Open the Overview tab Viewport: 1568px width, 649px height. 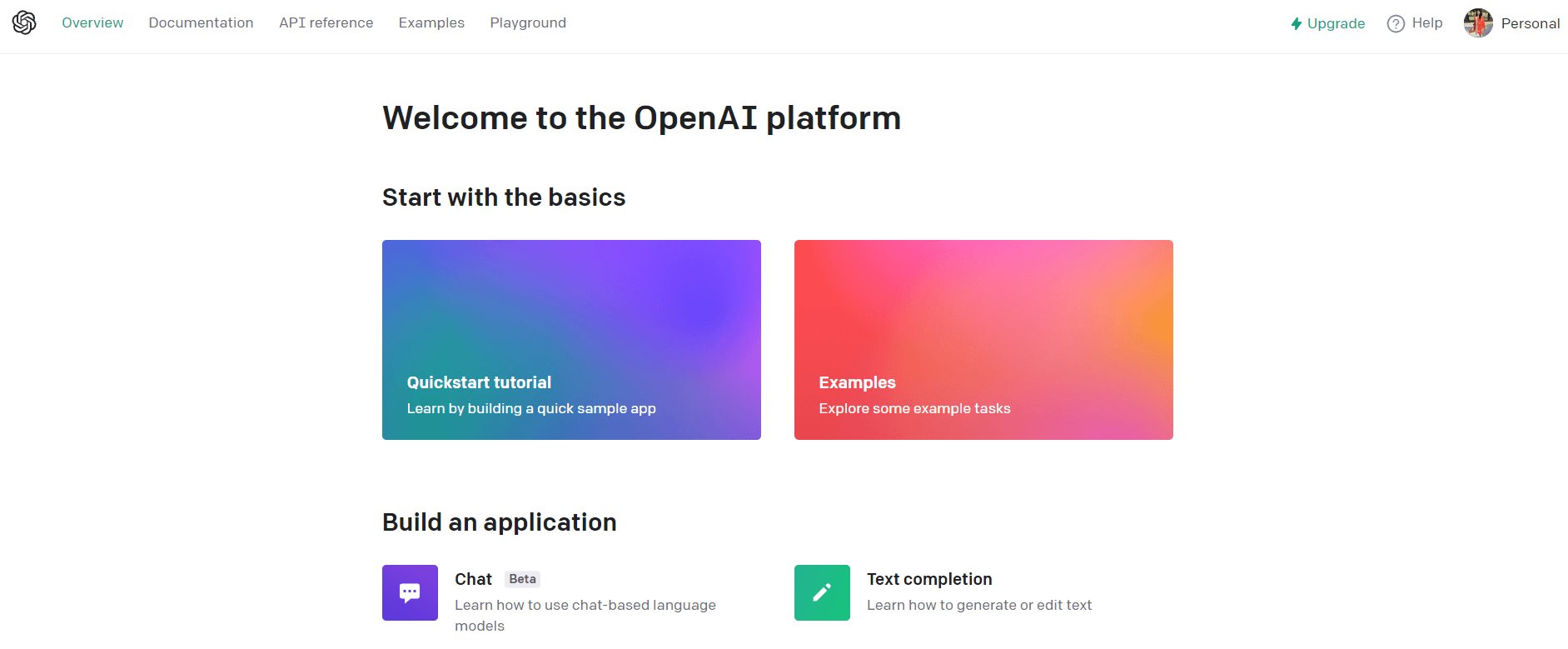(92, 22)
